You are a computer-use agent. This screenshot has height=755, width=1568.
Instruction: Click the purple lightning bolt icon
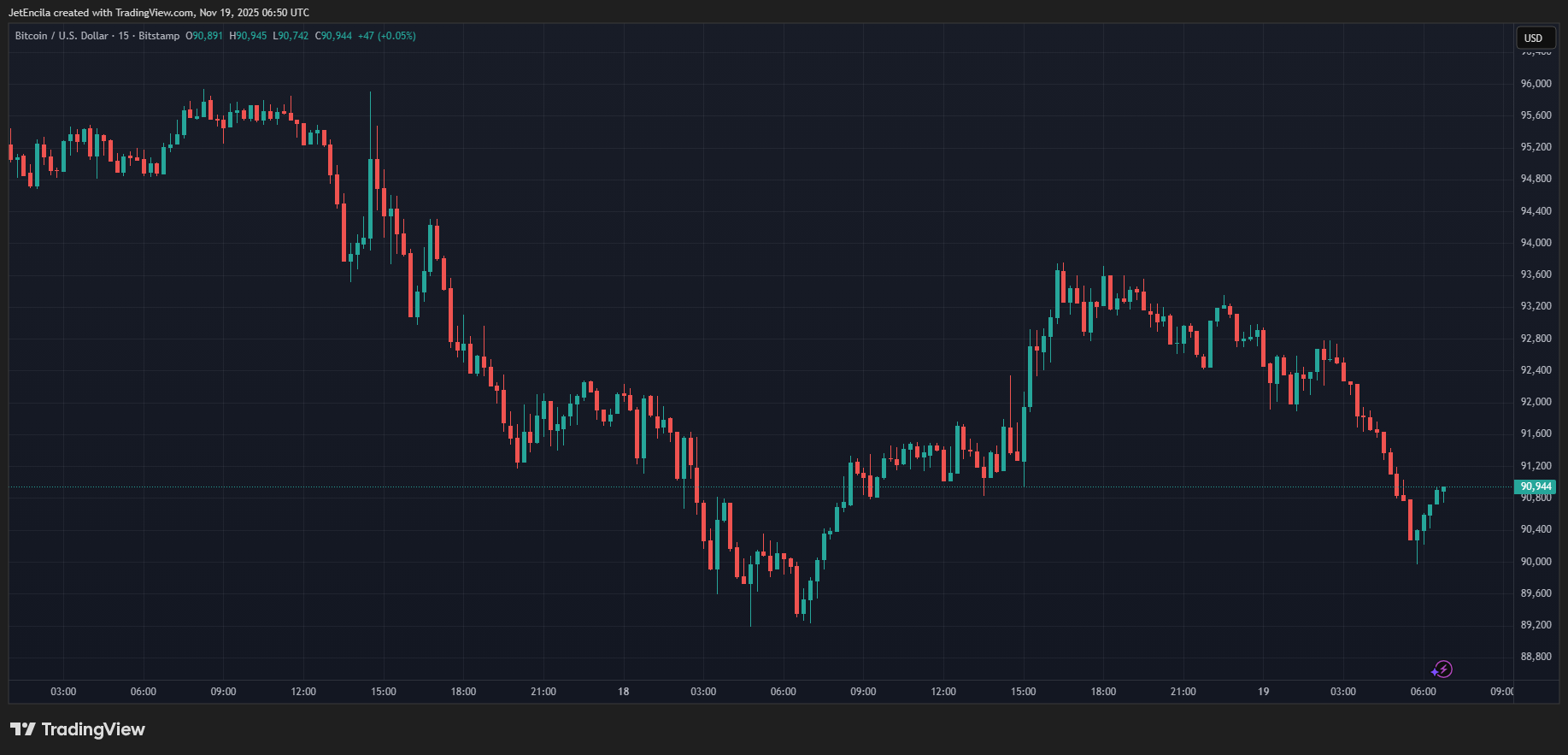point(1442,669)
